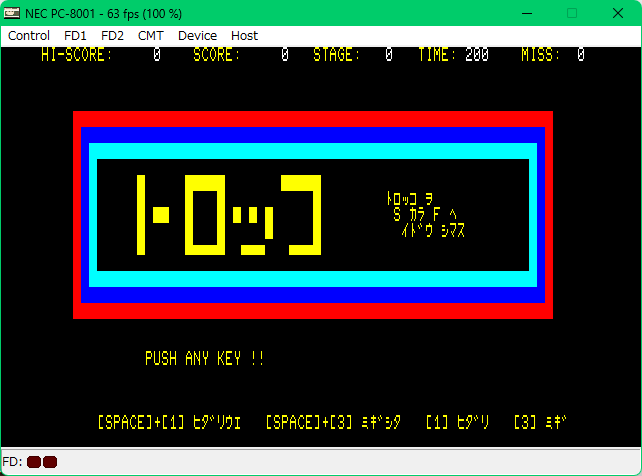Open the Device menu

pyautogui.click(x=197, y=36)
